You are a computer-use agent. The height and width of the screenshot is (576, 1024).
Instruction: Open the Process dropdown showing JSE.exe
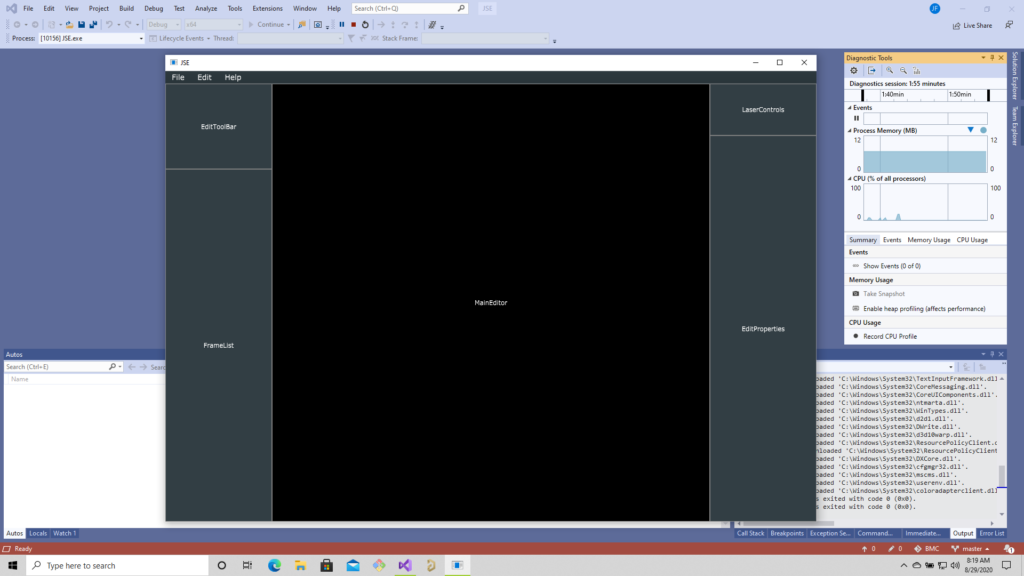[x=92, y=38]
